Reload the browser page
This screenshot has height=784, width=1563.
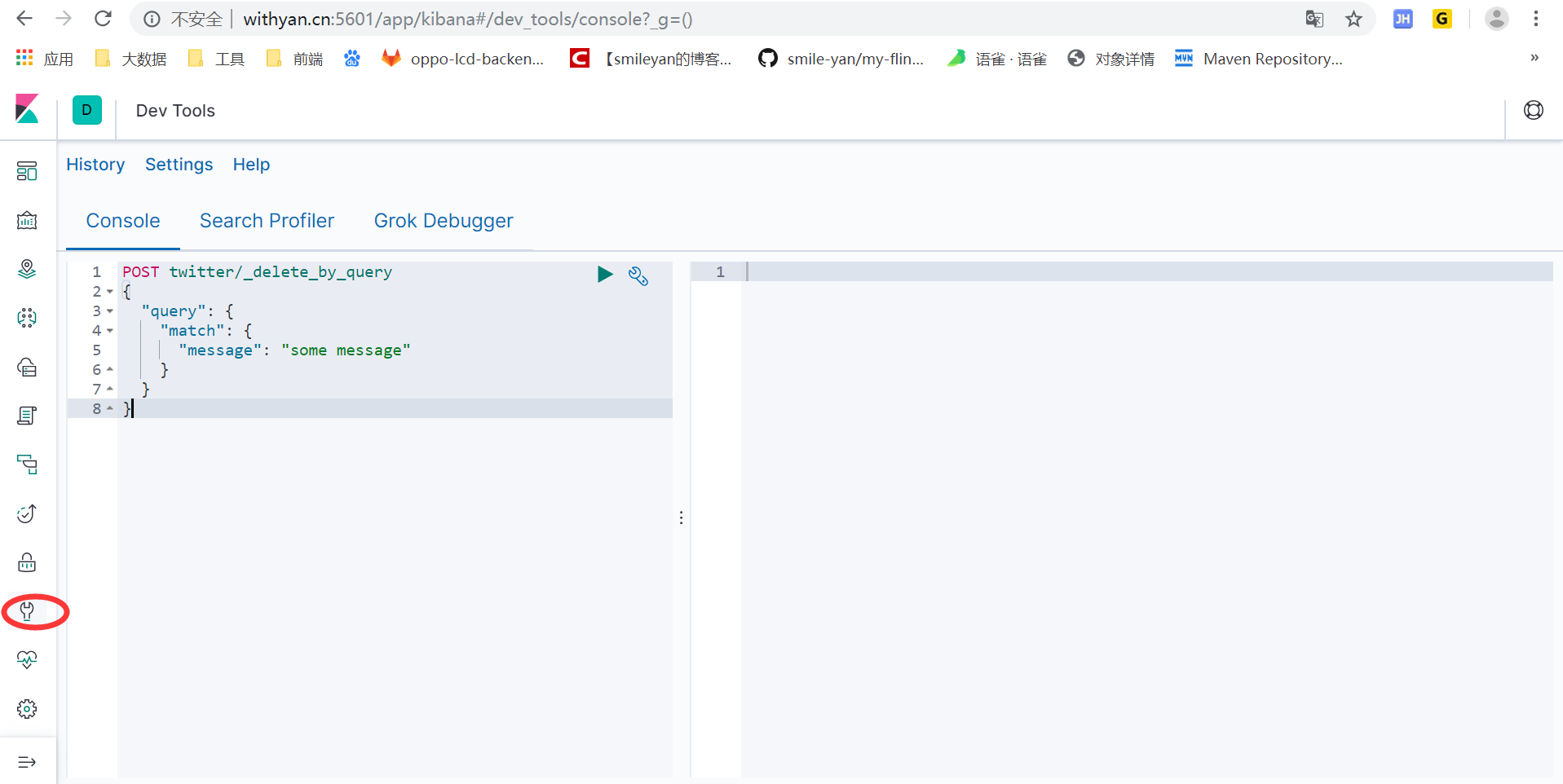(x=103, y=19)
